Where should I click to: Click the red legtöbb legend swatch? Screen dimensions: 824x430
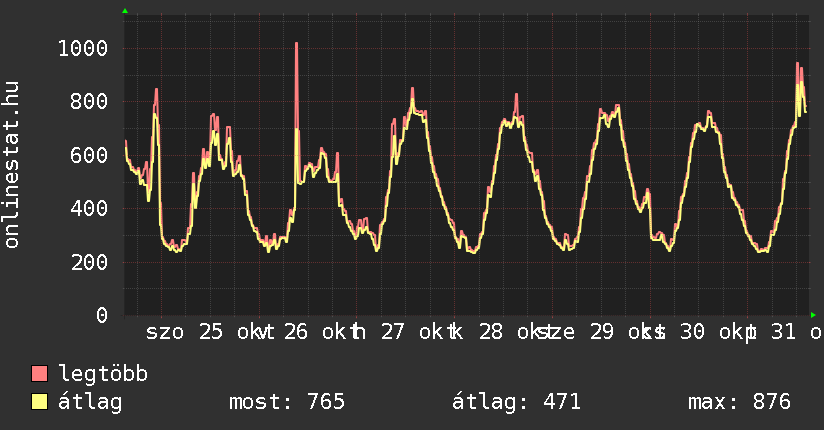point(40,374)
